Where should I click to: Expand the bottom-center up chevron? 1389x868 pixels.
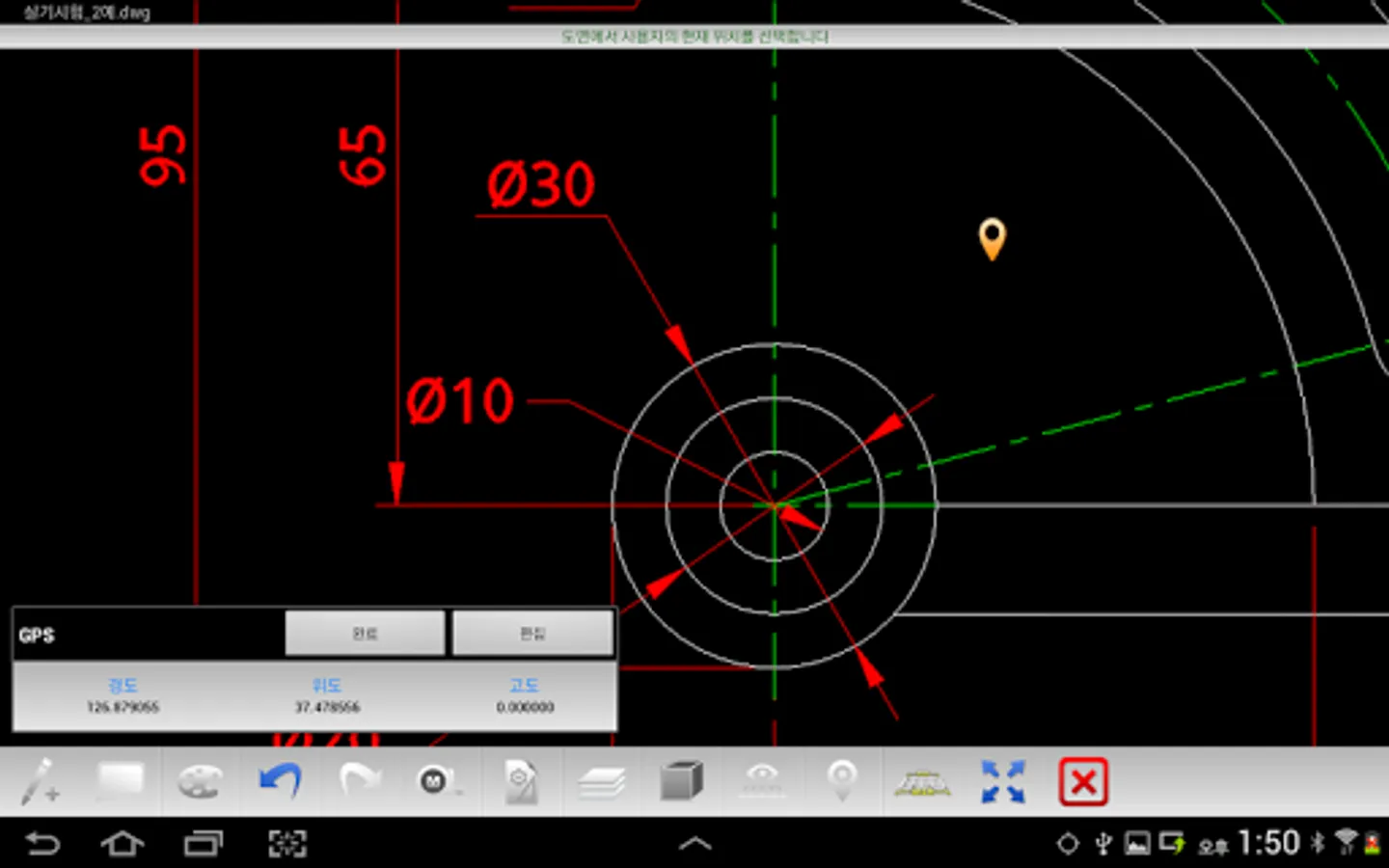coord(694,844)
